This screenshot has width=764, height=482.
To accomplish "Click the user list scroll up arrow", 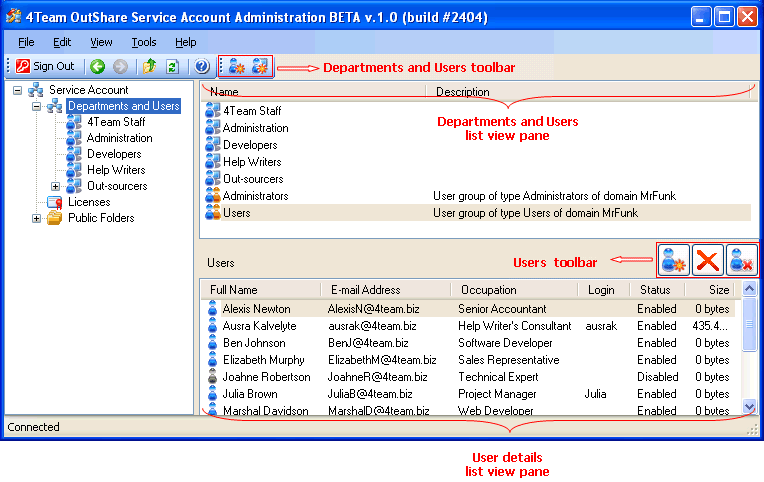I will point(749,289).
